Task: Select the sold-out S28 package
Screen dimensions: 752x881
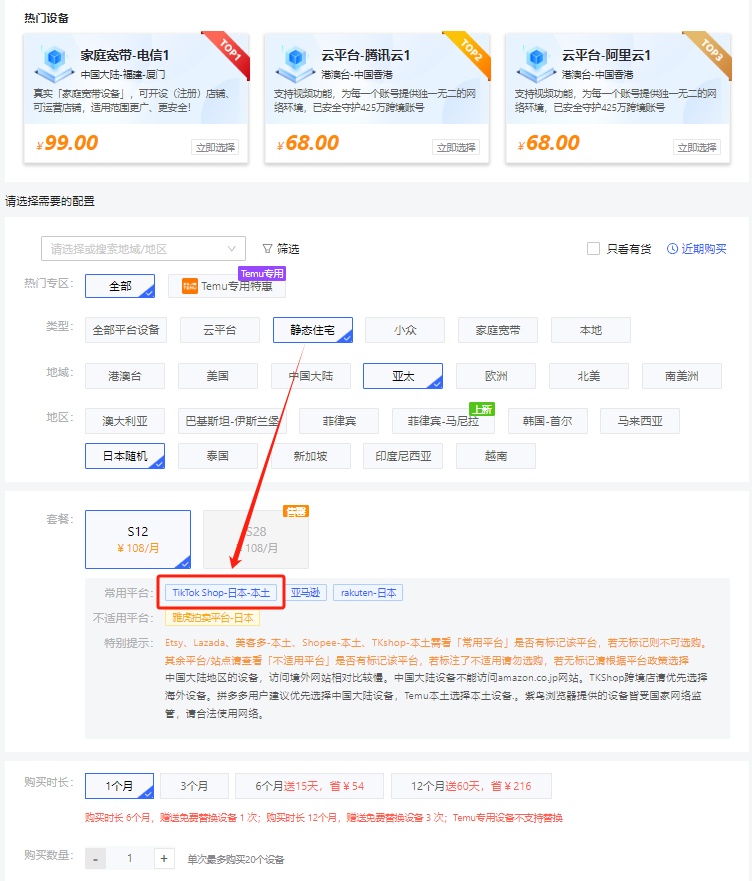Action: point(256,539)
